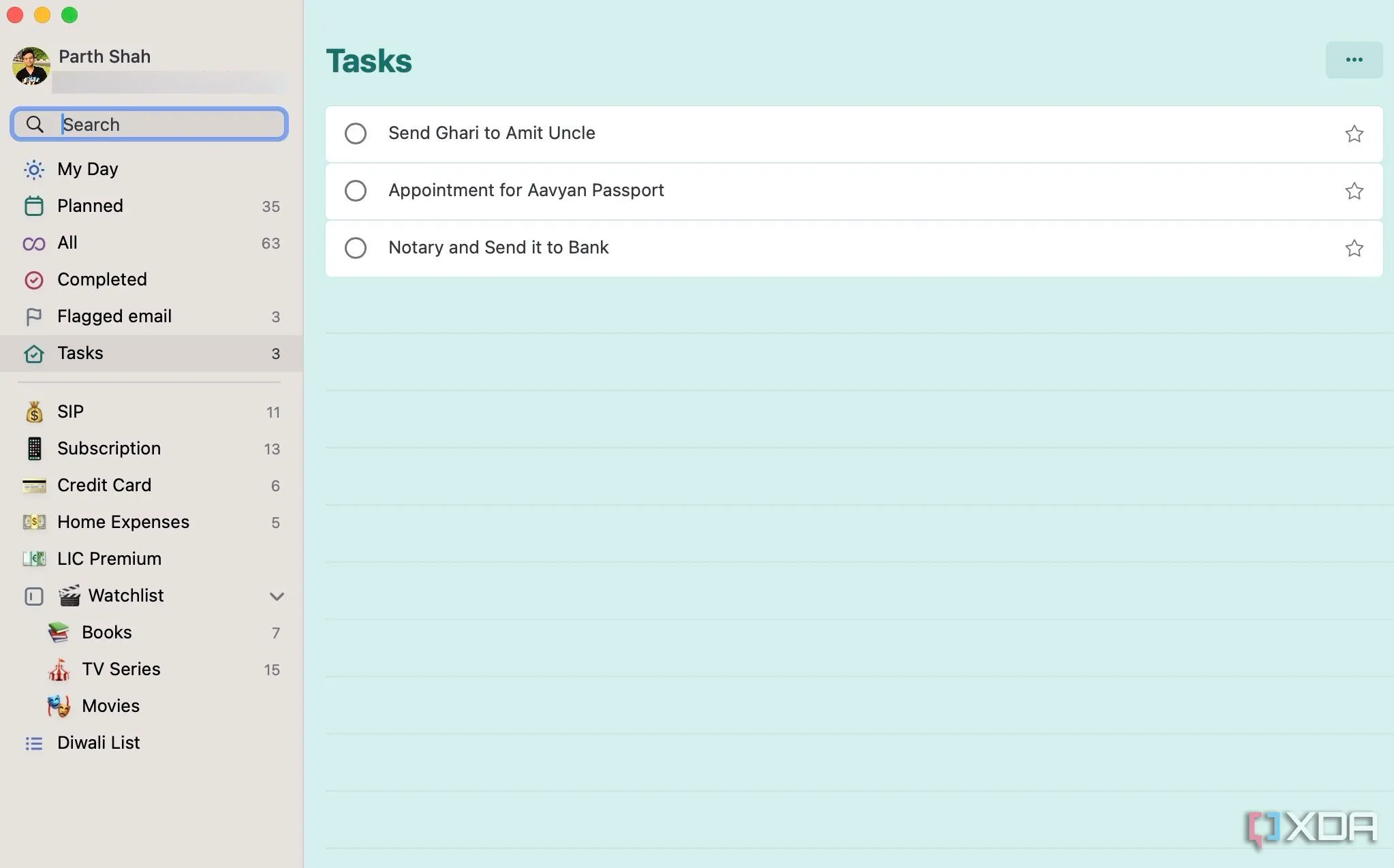This screenshot has height=868, width=1394.
Task: Open Parth Shah account menu
Action: click(x=104, y=57)
